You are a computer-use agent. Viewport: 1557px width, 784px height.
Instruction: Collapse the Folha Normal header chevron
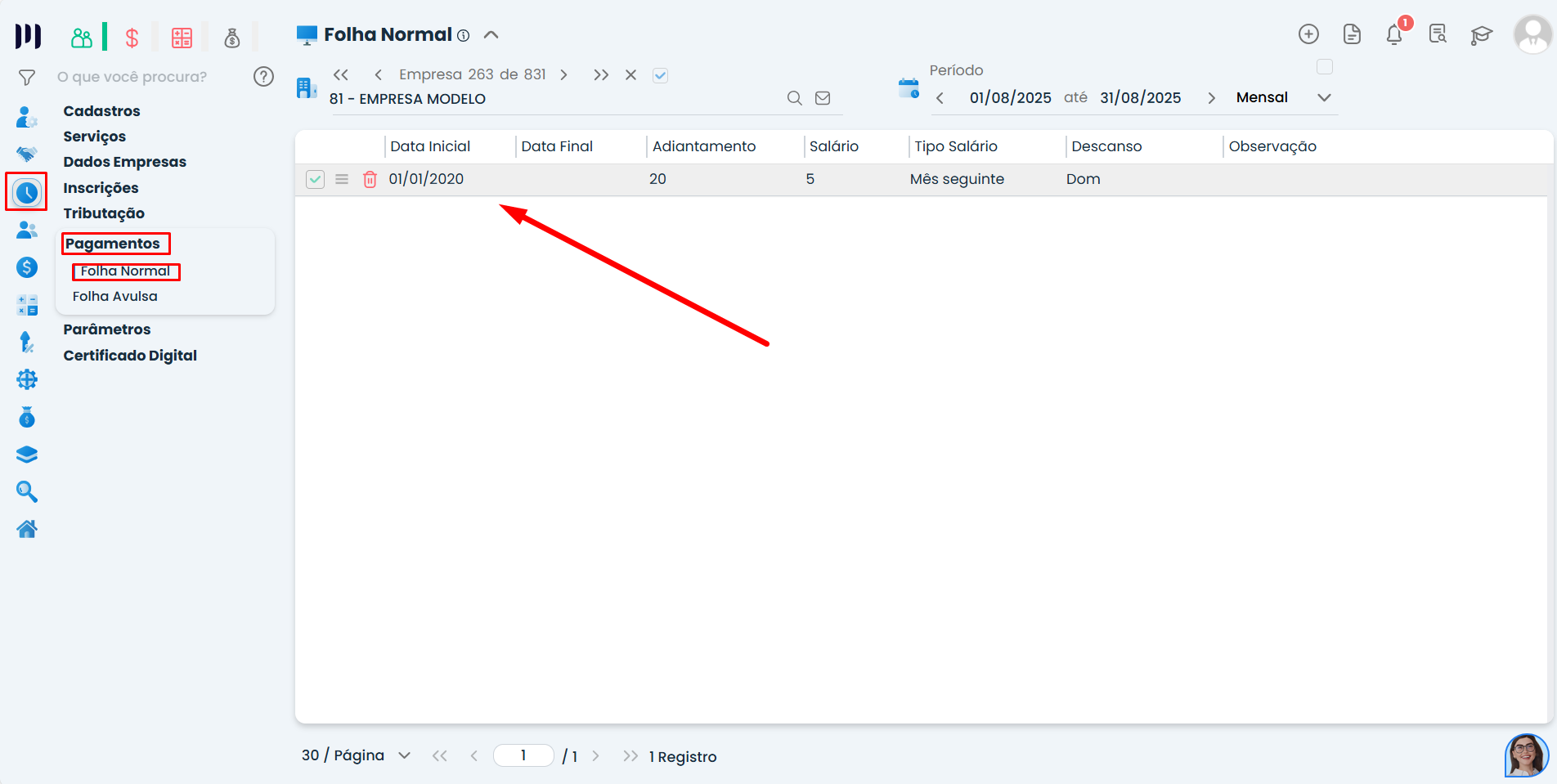coord(491,35)
